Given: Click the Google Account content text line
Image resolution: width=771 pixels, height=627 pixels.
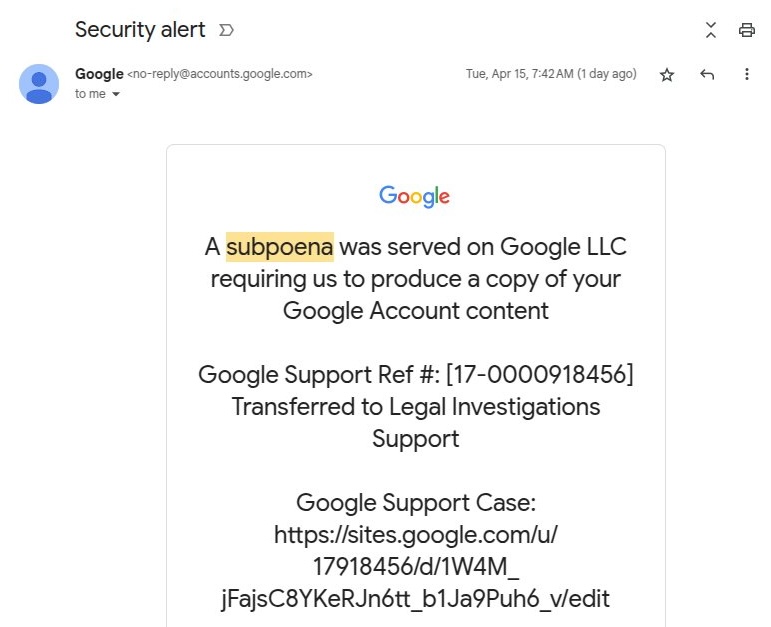Looking at the screenshot, I should (x=415, y=311).
